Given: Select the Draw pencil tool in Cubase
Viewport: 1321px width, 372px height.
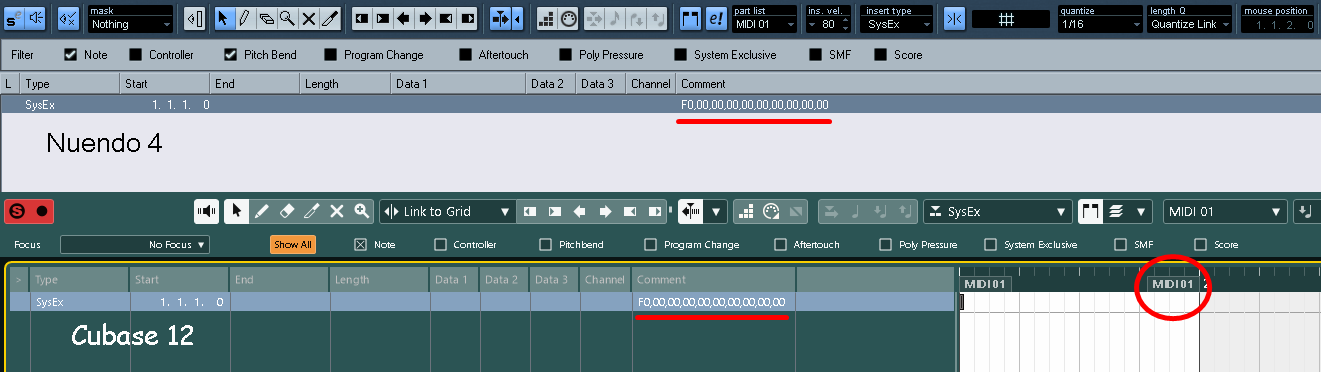Looking at the screenshot, I should pos(262,211).
